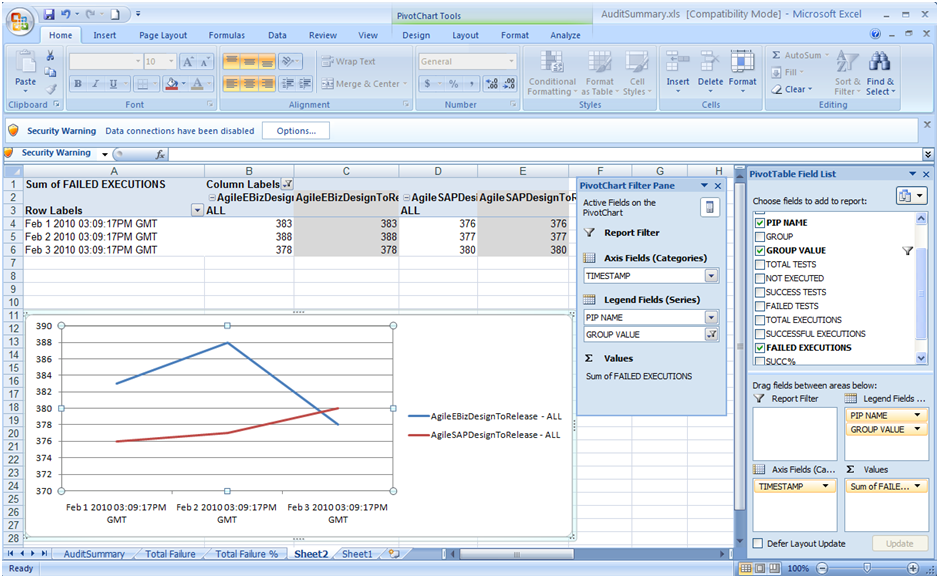The height and width of the screenshot is (577, 938).
Task: Open the Row Labels filter dropdown
Action: [x=197, y=210]
